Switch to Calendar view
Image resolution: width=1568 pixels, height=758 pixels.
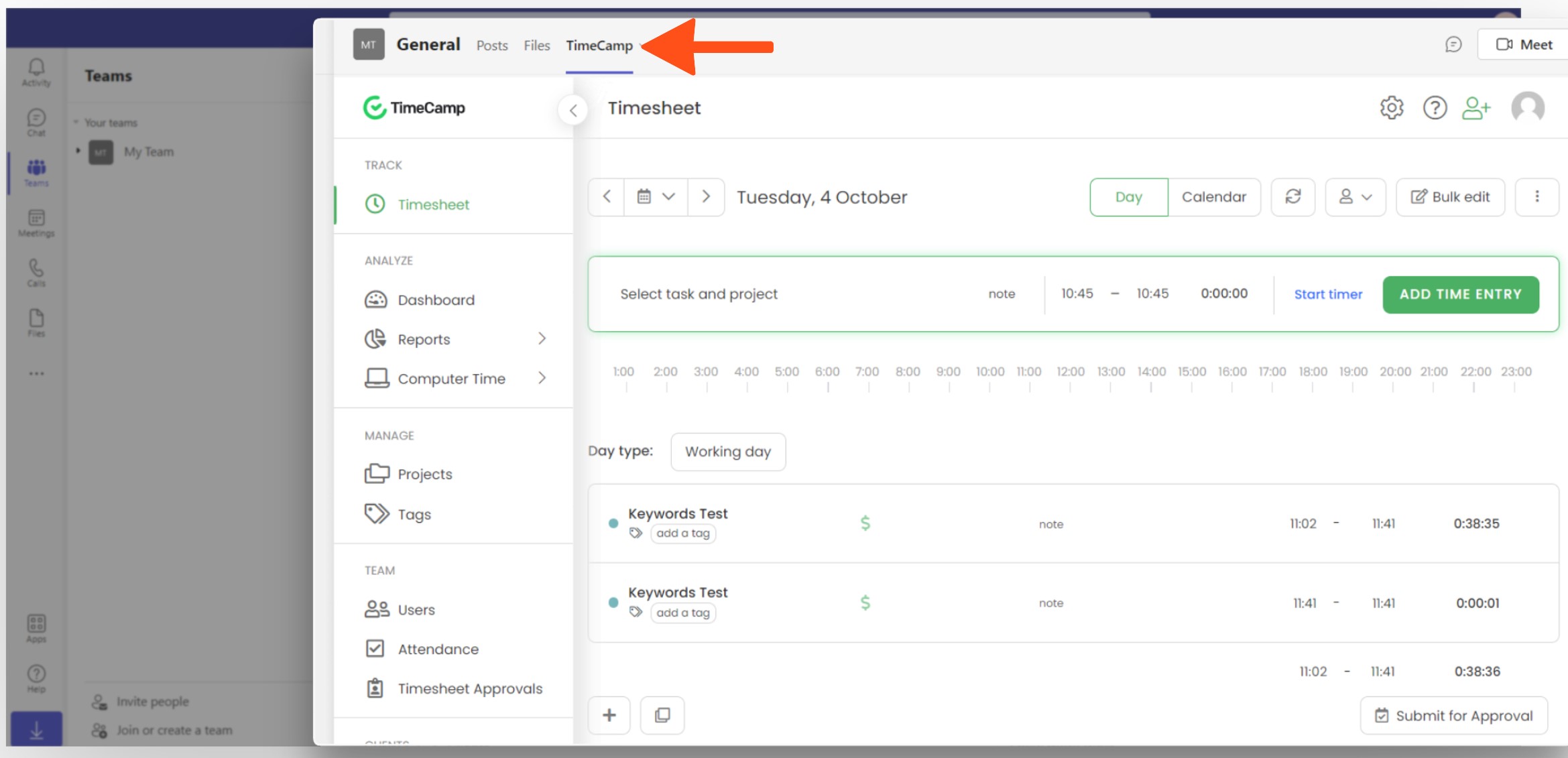point(1213,197)
